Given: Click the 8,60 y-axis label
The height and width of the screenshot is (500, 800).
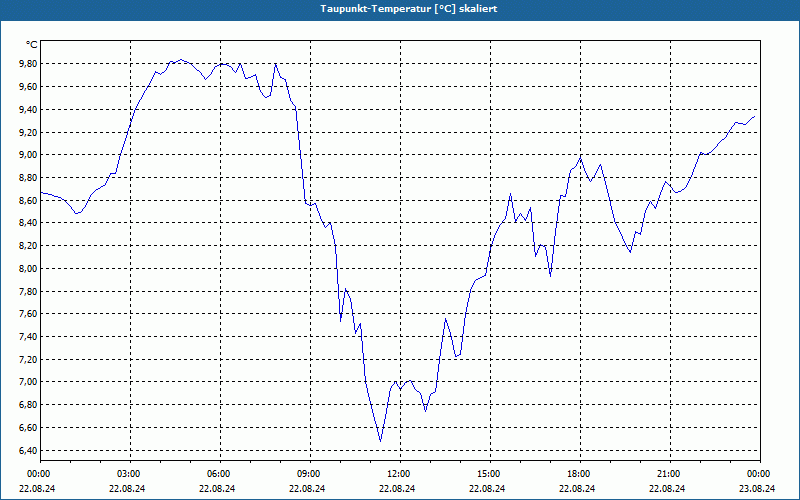Looking at the screenshot, I should click(29, 201).
